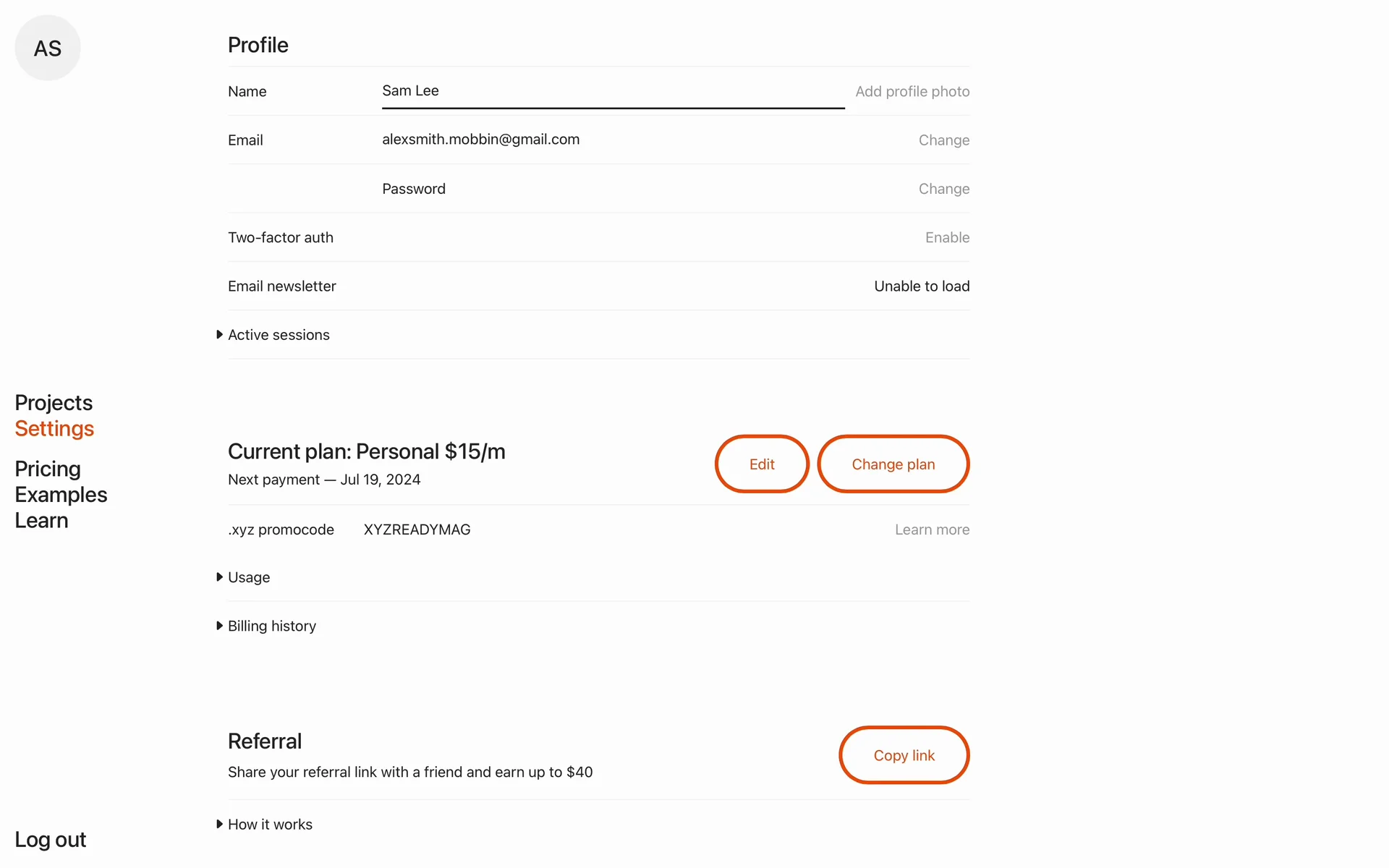
Task: Log out of the account
Action: click(50, 840)
